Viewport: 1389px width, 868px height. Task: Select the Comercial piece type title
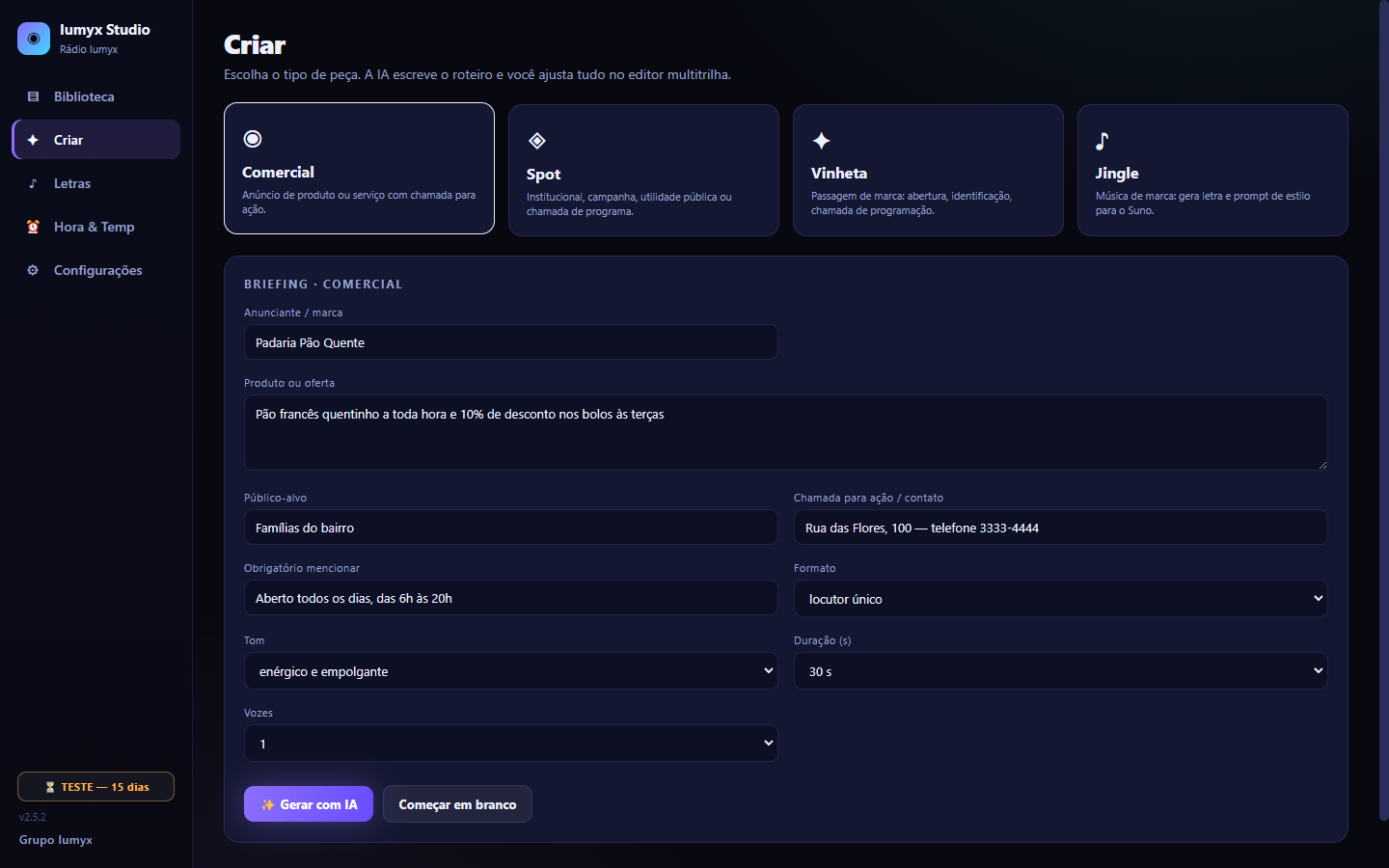click(x=278, y=172)
